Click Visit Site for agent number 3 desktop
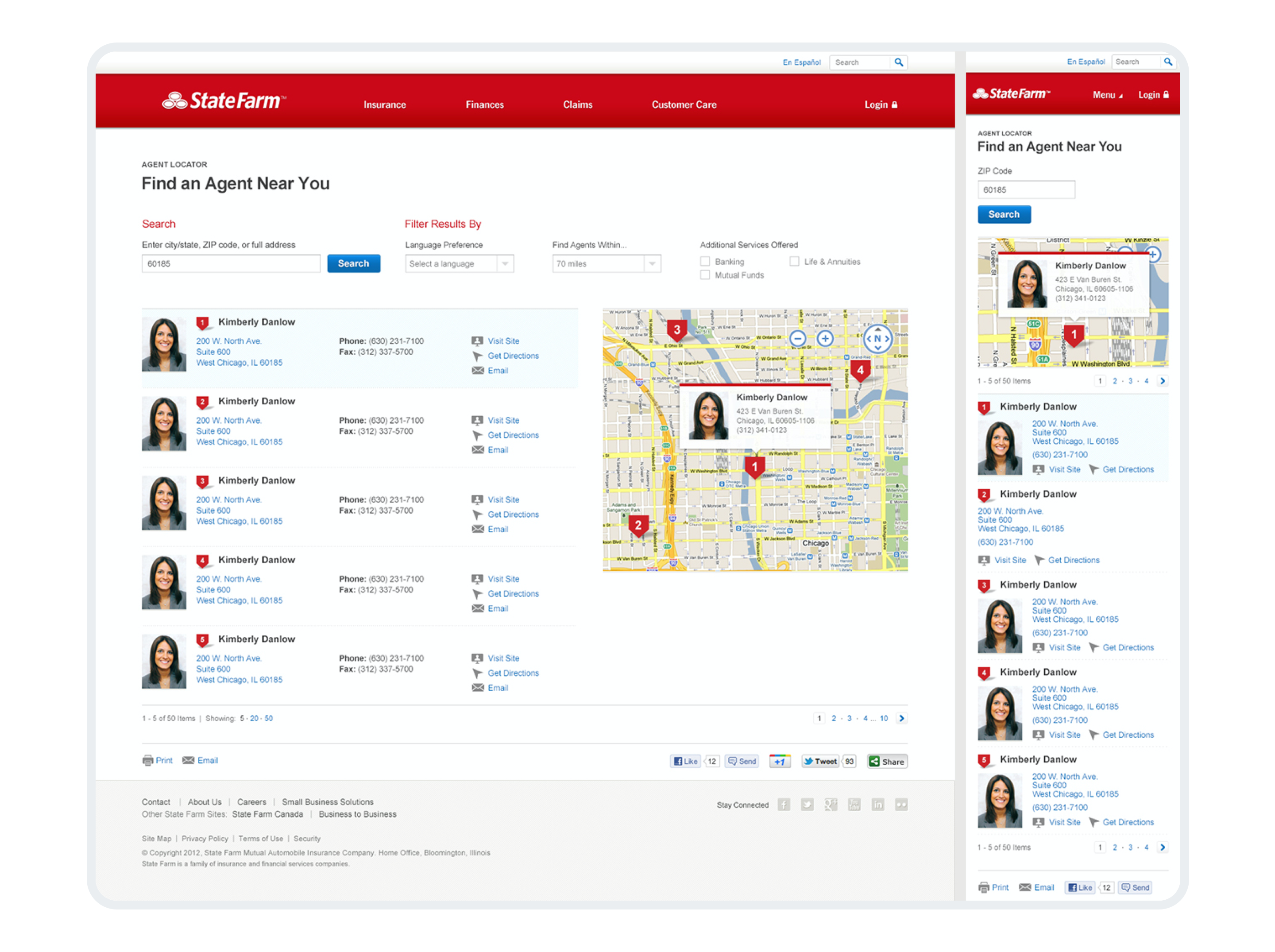Viewport: 1275px width, 952px height. click(503, 499)
